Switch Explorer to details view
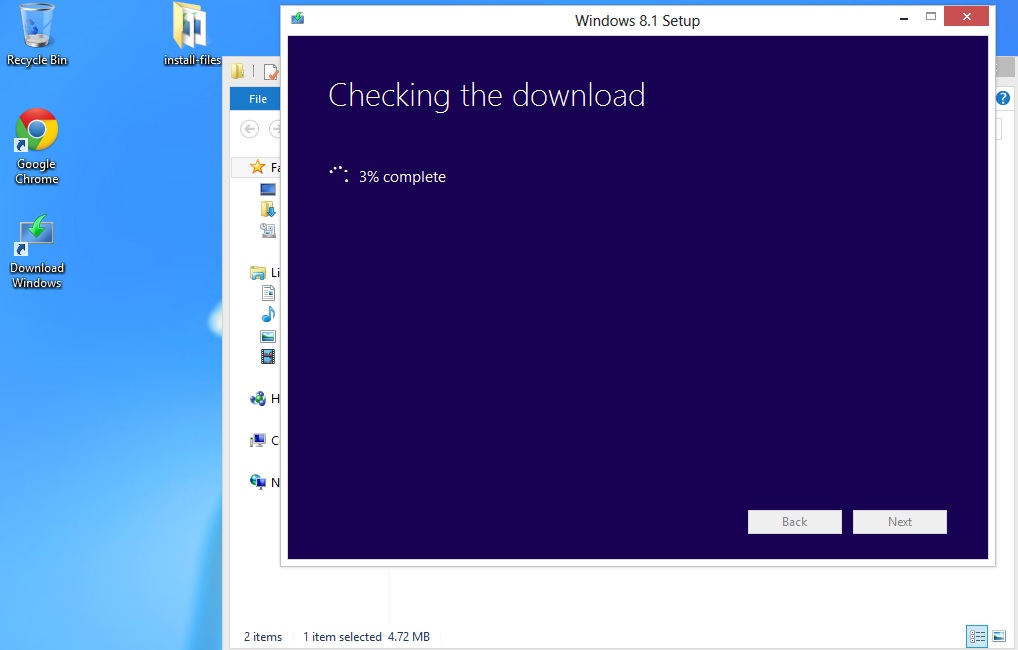 (x=977, y=636)
